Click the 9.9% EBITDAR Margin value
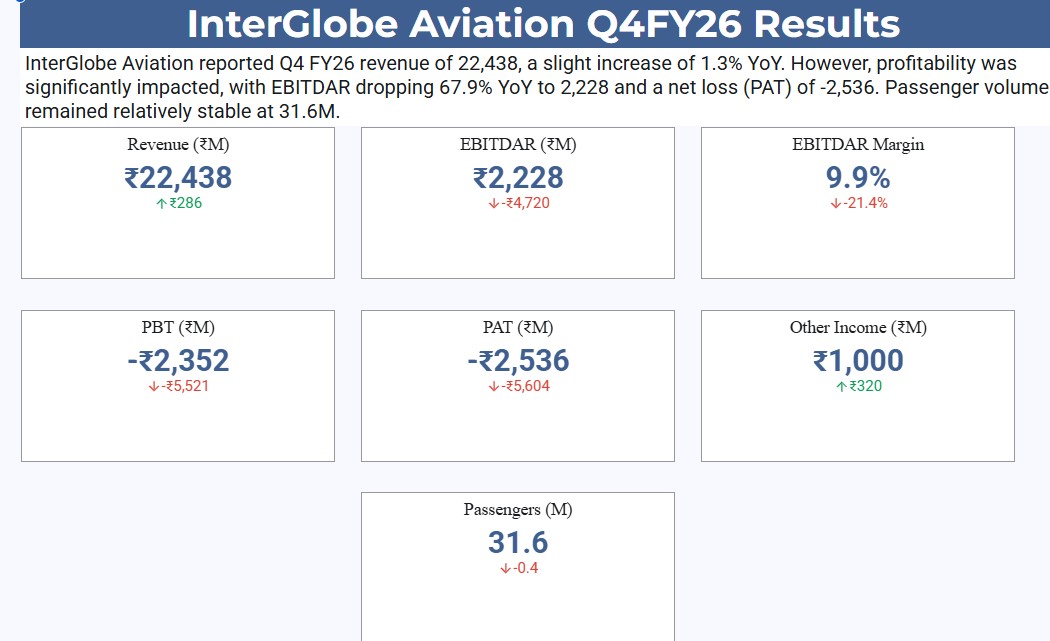Image resolution: width=1050 pixels, height=641 pixels. pyautogui.click(x=858, y=177)
